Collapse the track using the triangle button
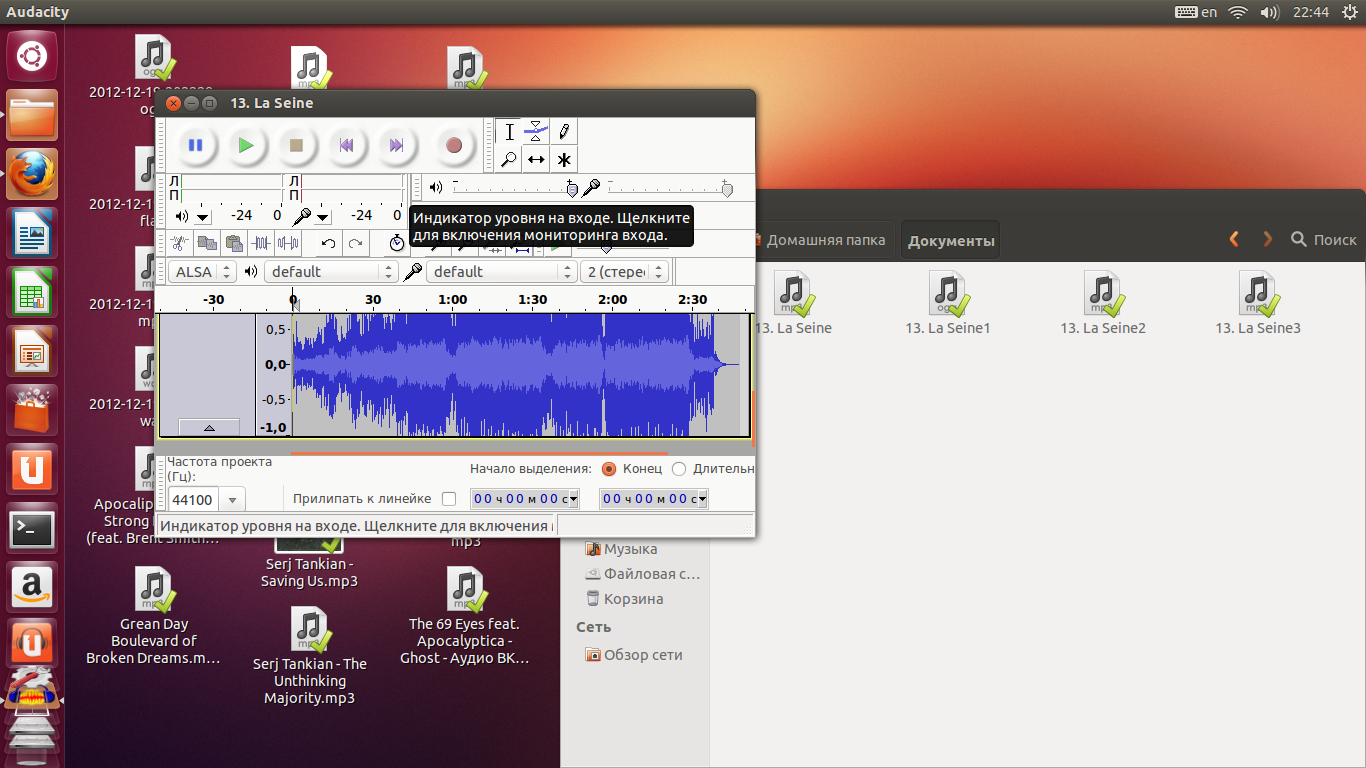This screenshot has height=768, width=1366. [209, 427]
